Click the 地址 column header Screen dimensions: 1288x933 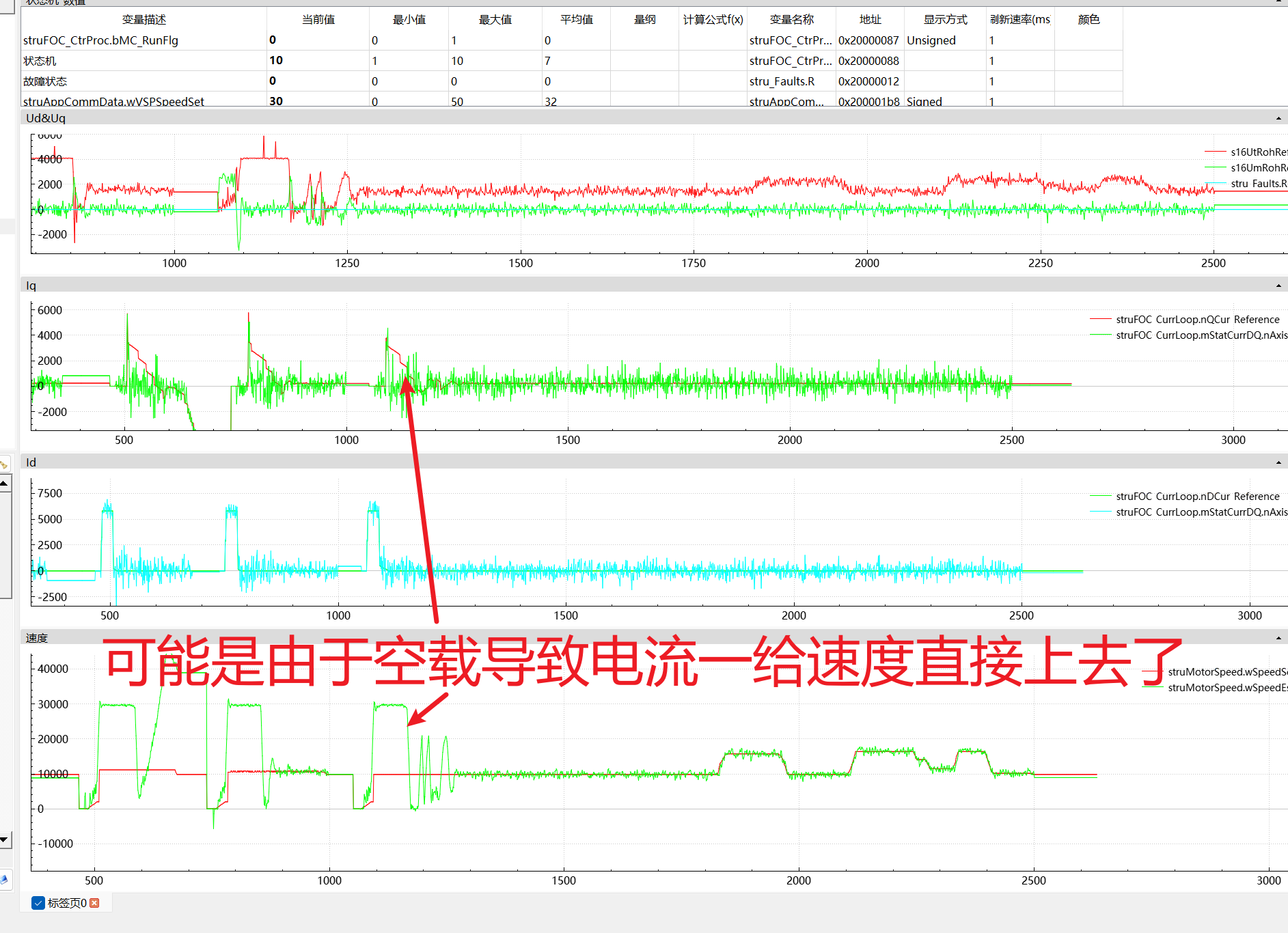point(870,20)
